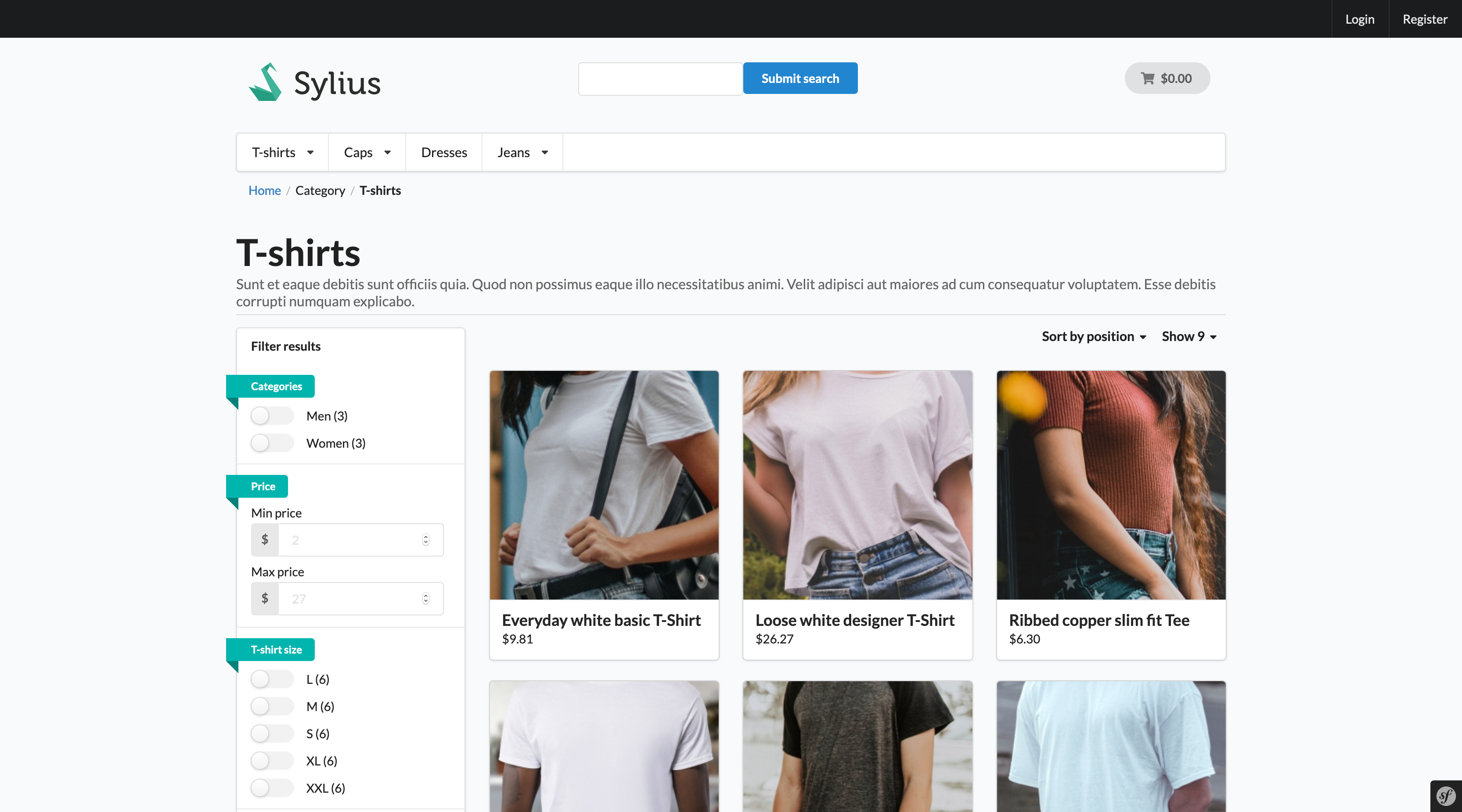The image size is (1462, 812).
Task: Enable the XL size filter
Action: pyautogui.click(x=272, y=761)
